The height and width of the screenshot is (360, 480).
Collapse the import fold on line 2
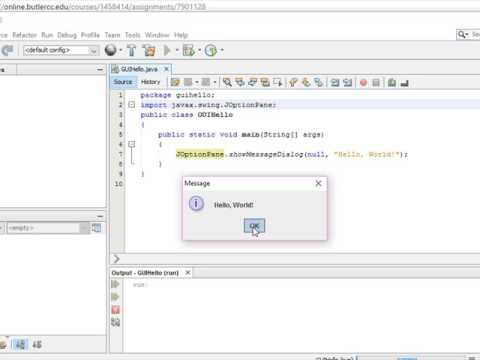tap(132, 105)
